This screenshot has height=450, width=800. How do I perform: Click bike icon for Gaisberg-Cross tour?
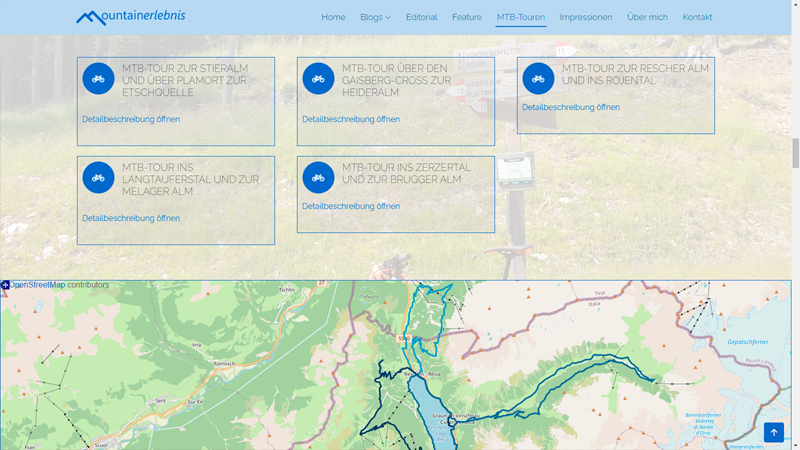[x=318, y=79]
